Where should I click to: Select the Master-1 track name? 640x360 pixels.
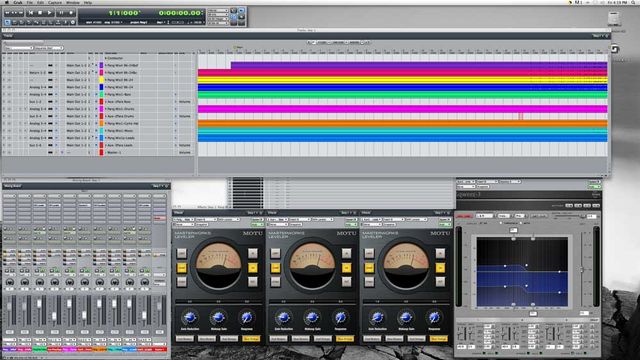click(x=114, y=153)
